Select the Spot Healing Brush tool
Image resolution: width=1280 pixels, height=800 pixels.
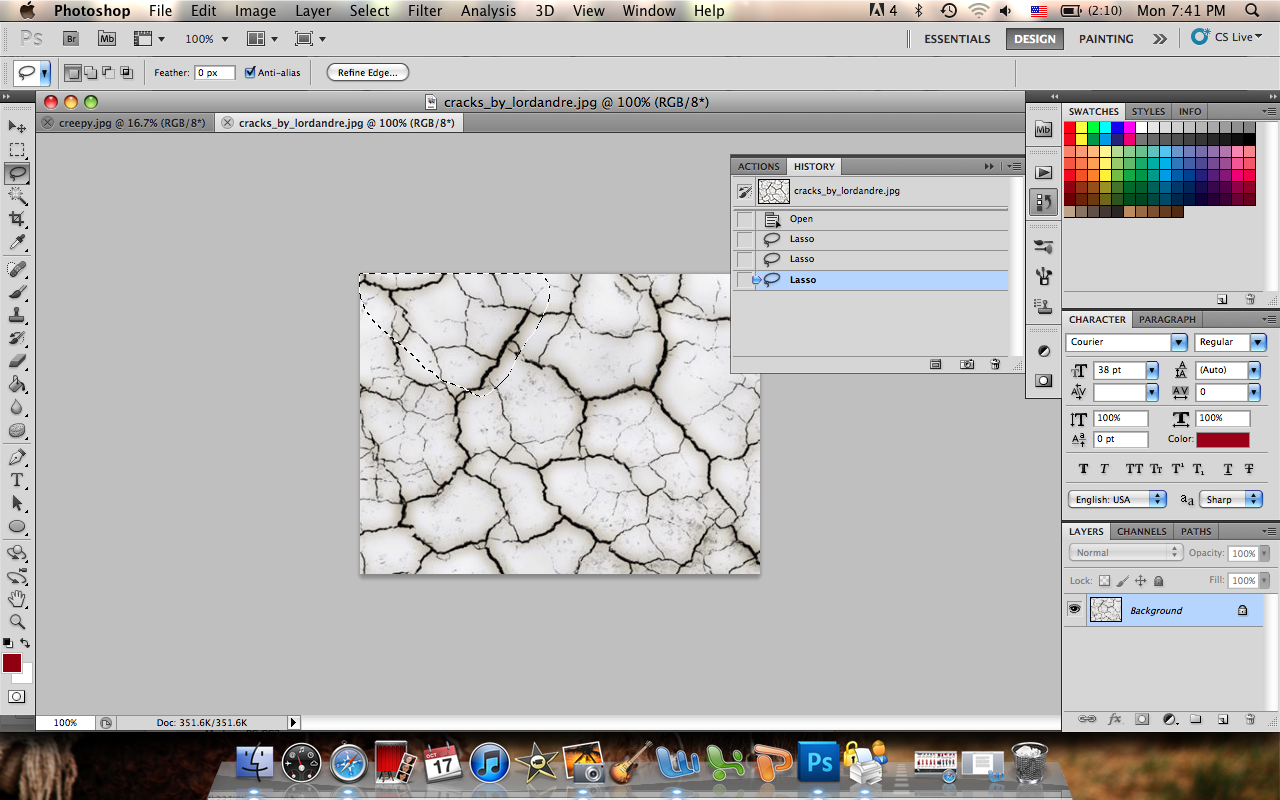(x=17, y=269)
